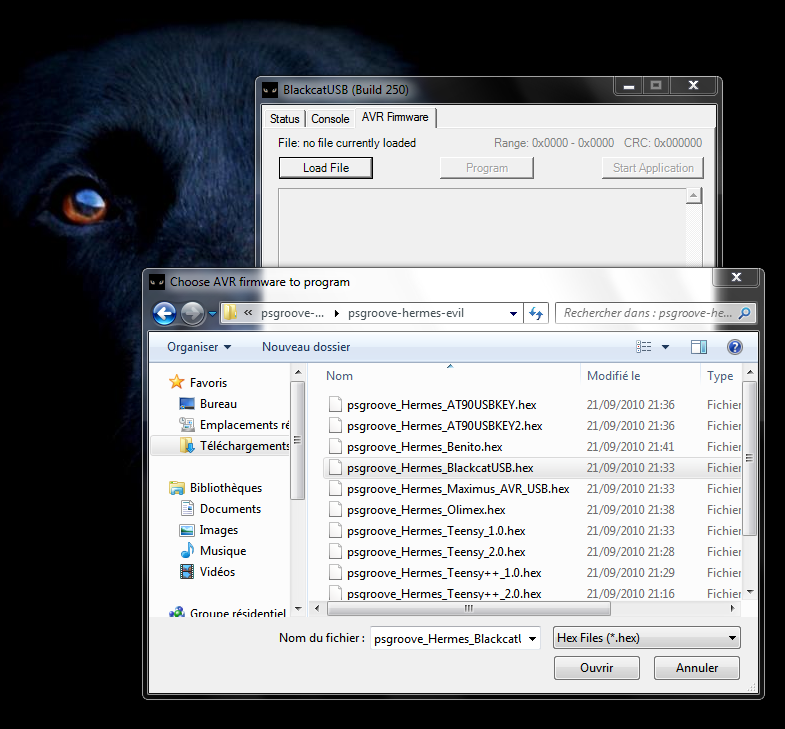The image size is (785, 729).
Task: Switch to the Console tab
Action: coord(330,119)
